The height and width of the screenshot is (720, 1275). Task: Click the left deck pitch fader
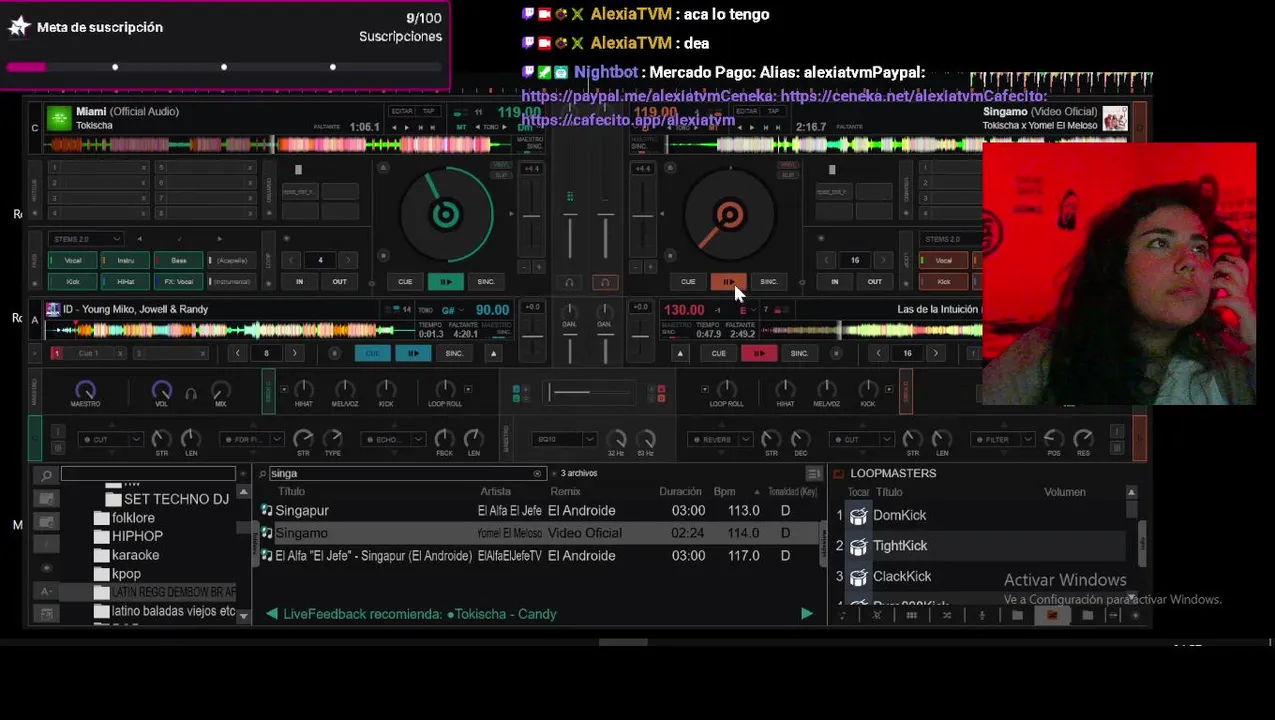532,214
